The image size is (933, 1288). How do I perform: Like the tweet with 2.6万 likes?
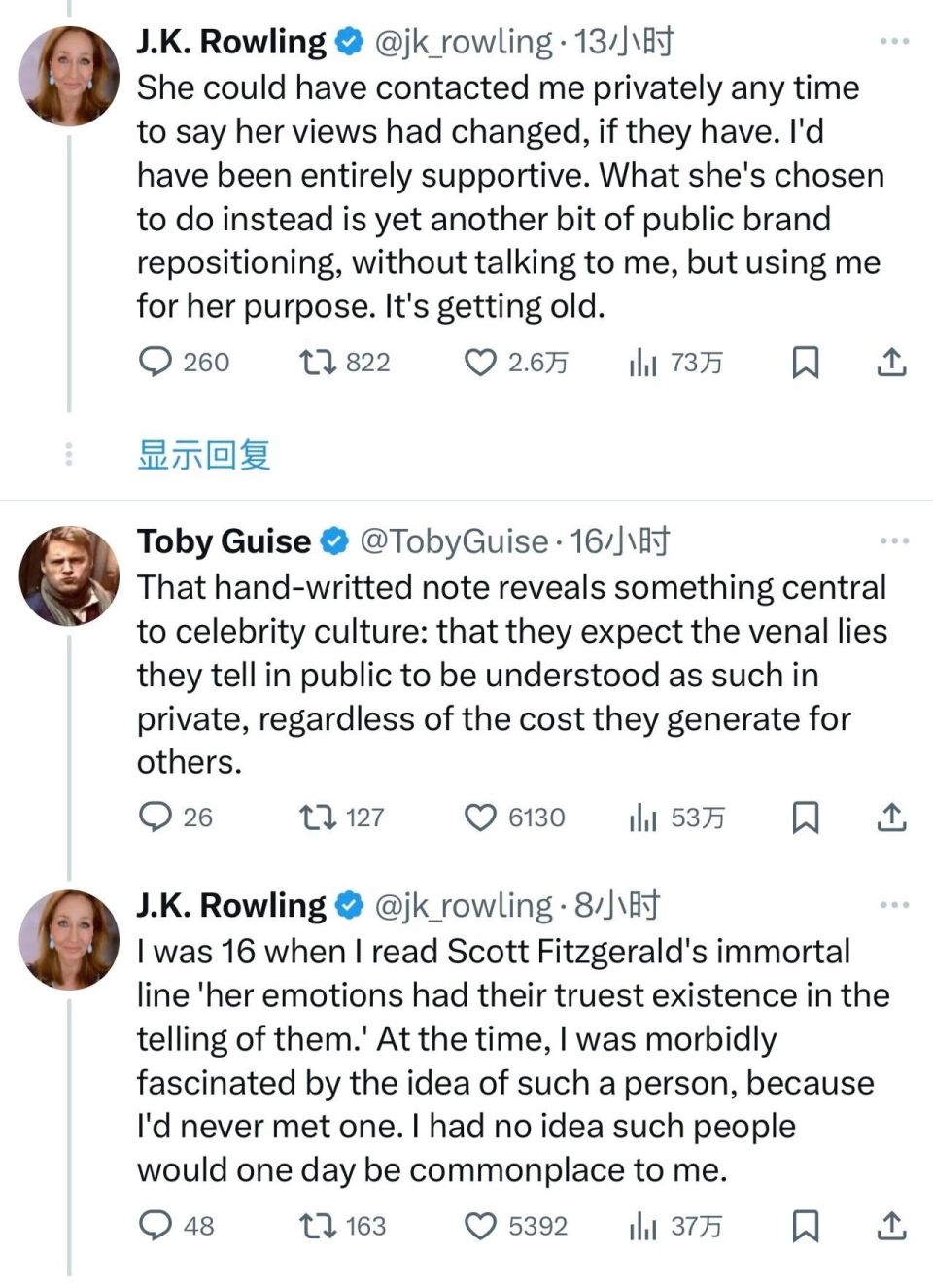coord(480,363)
